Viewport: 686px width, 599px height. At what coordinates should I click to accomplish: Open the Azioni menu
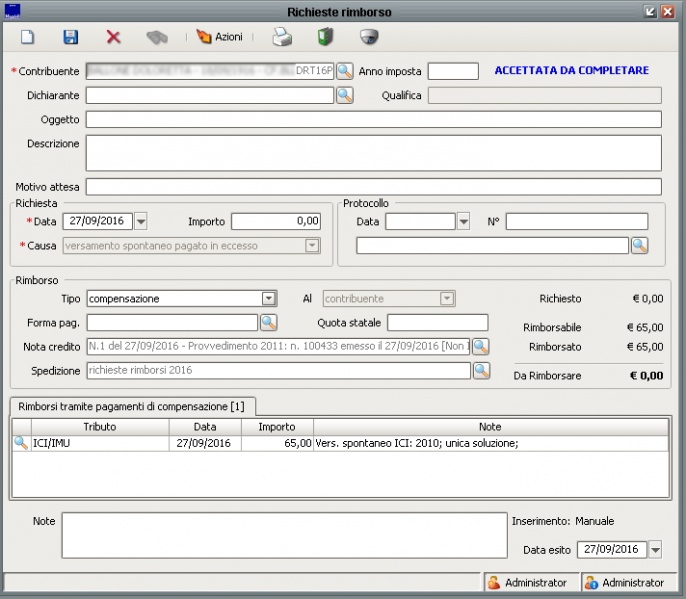tap(220, 37)
